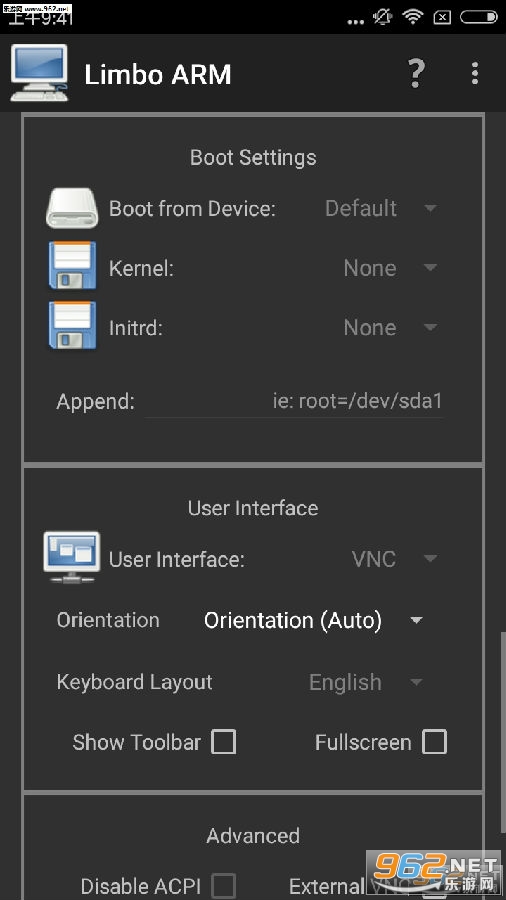Open the Kernel None dropdown

point(390,267)
